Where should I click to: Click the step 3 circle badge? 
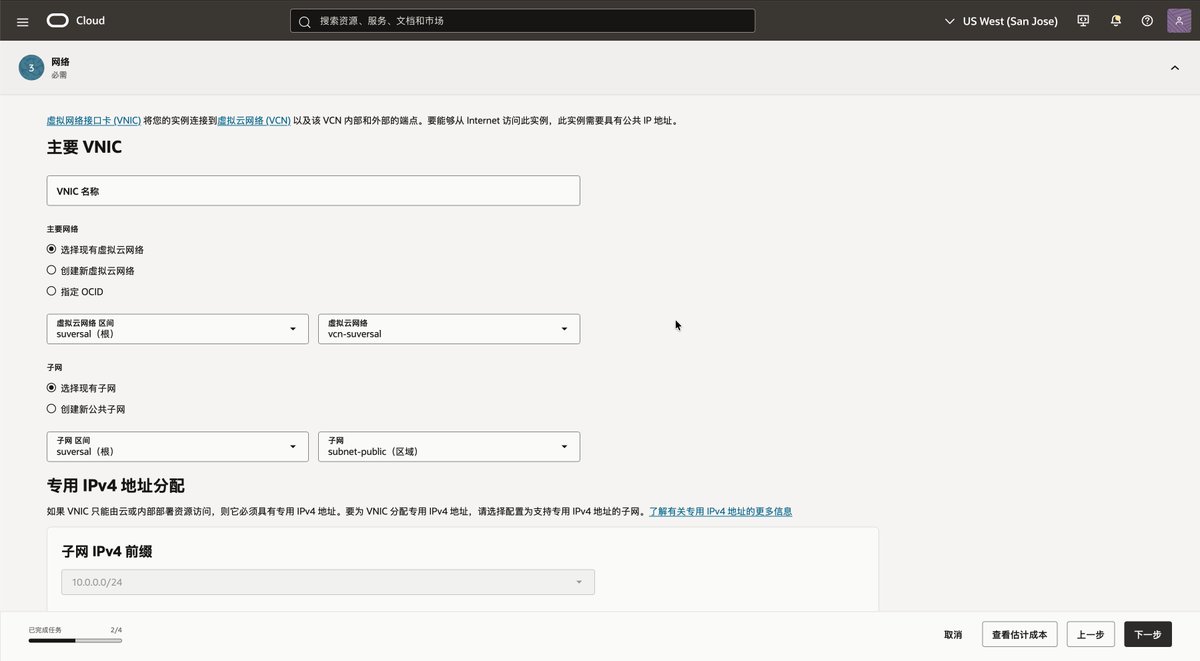(x=31, y=67)
